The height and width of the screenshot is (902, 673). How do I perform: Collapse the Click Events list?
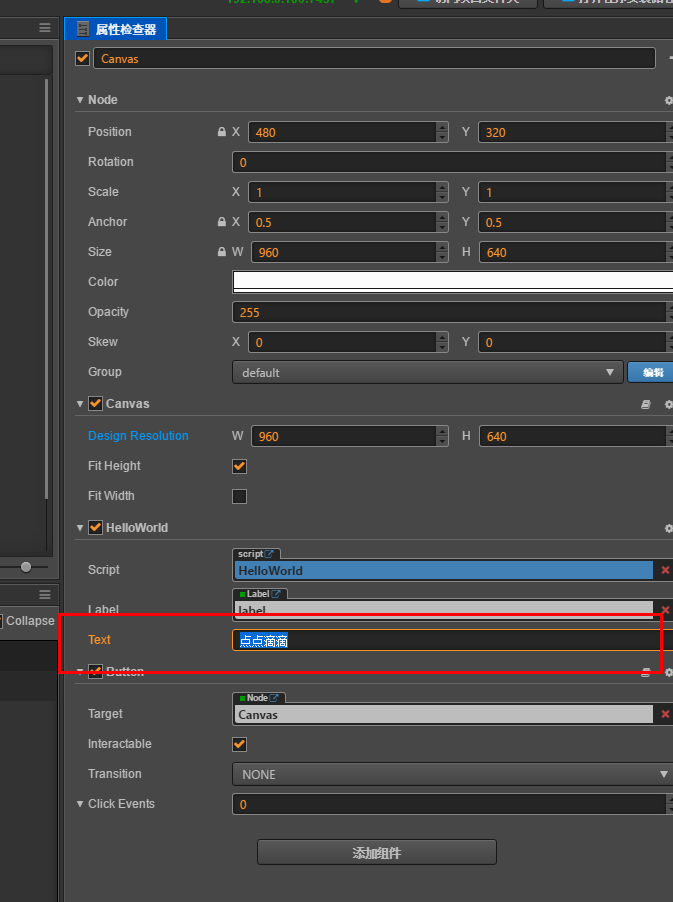[x=80, y=804]
